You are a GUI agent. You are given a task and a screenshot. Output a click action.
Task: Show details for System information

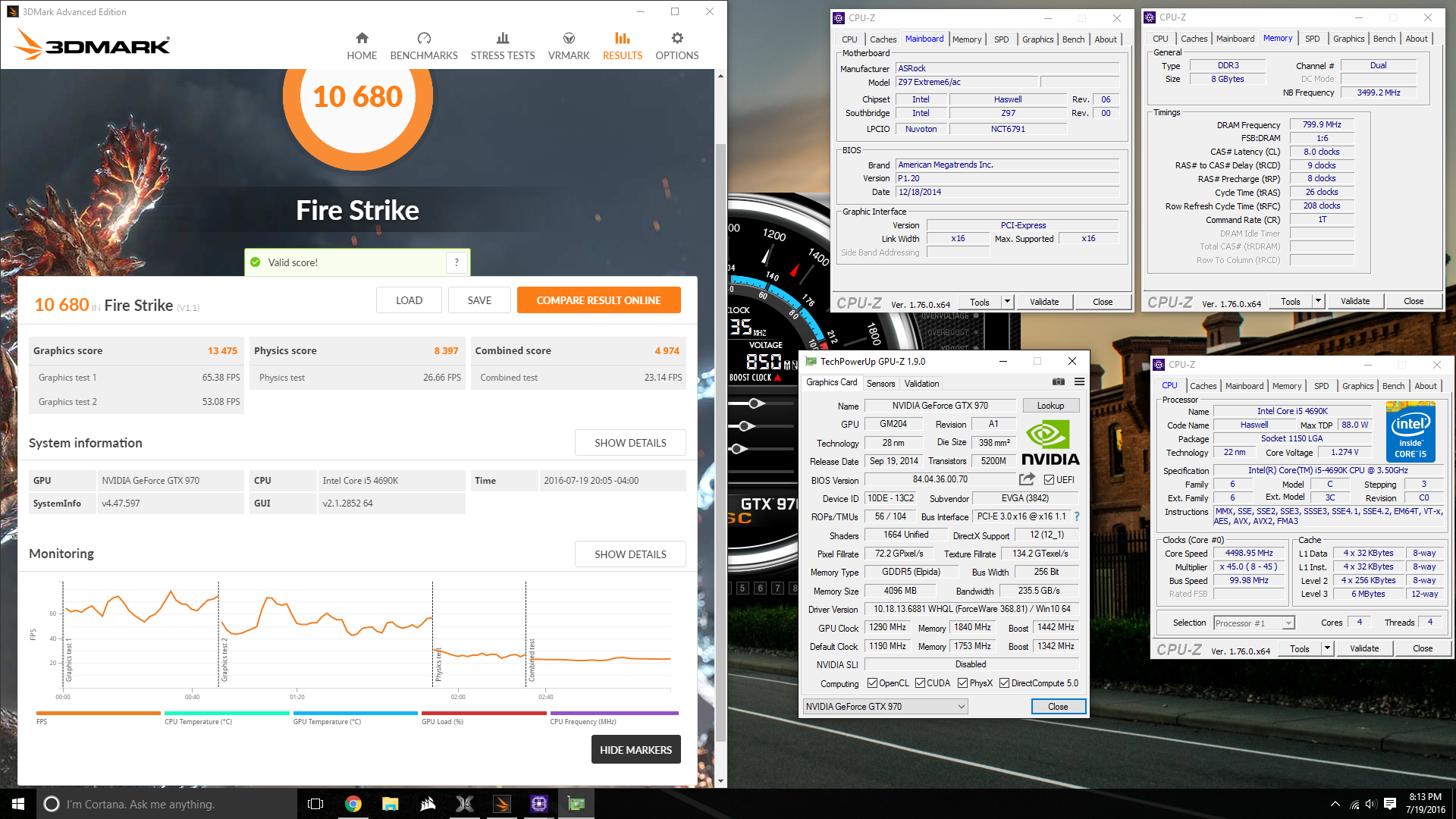630,443
